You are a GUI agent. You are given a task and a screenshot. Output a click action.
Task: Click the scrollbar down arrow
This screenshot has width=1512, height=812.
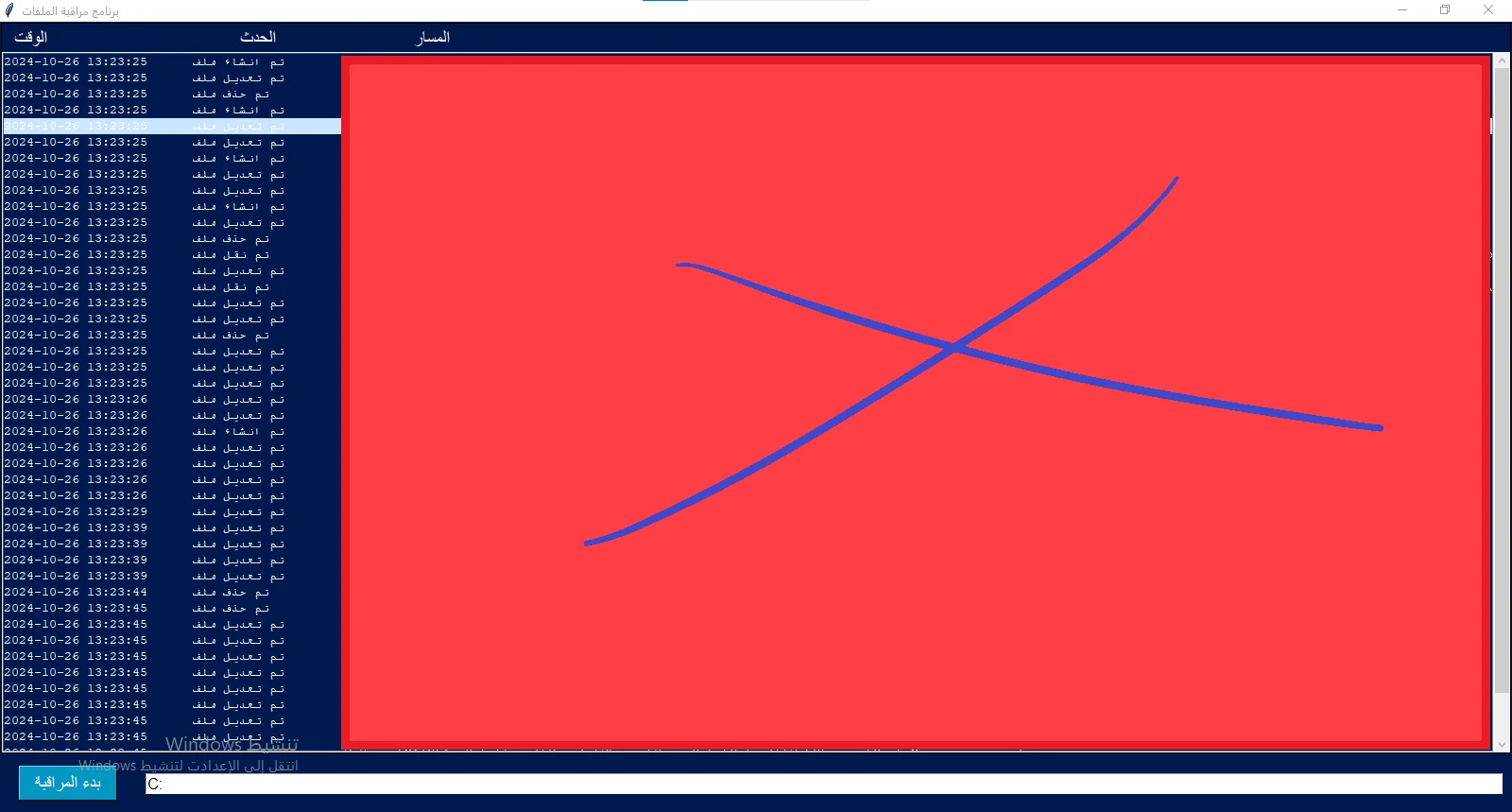1502,744
